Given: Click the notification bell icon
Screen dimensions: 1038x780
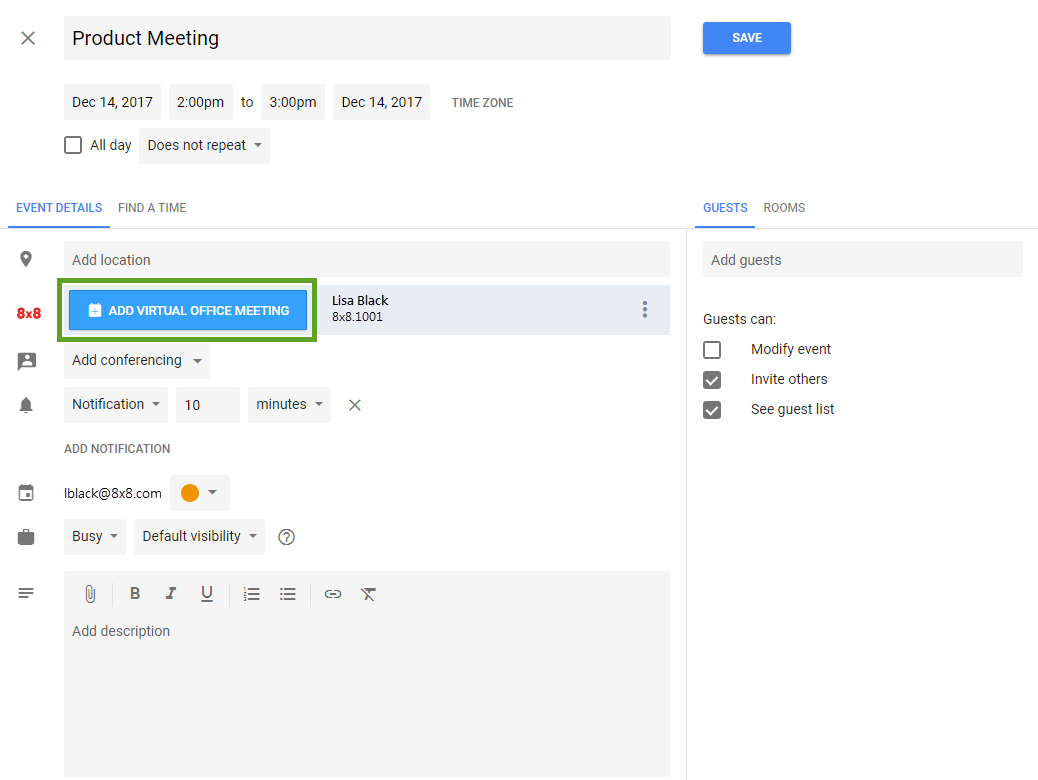Looking at the screenshot, I should (x=27, y=404).
